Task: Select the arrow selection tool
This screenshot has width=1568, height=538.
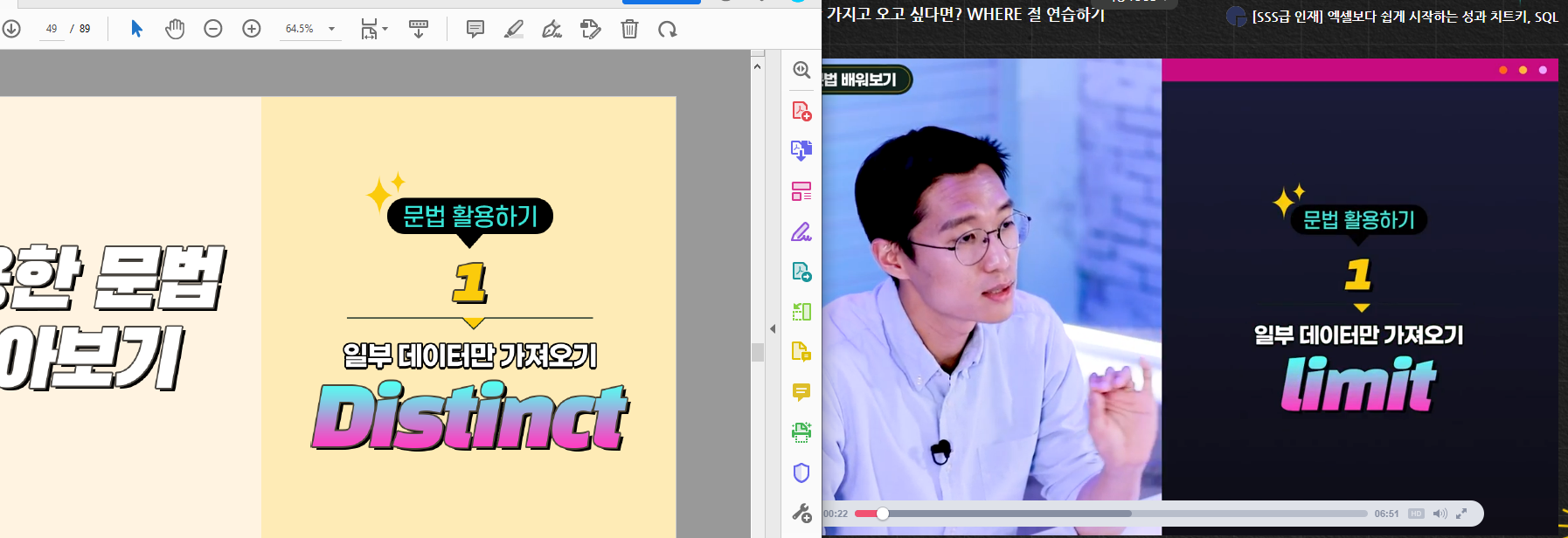Action: click(136, 29)
